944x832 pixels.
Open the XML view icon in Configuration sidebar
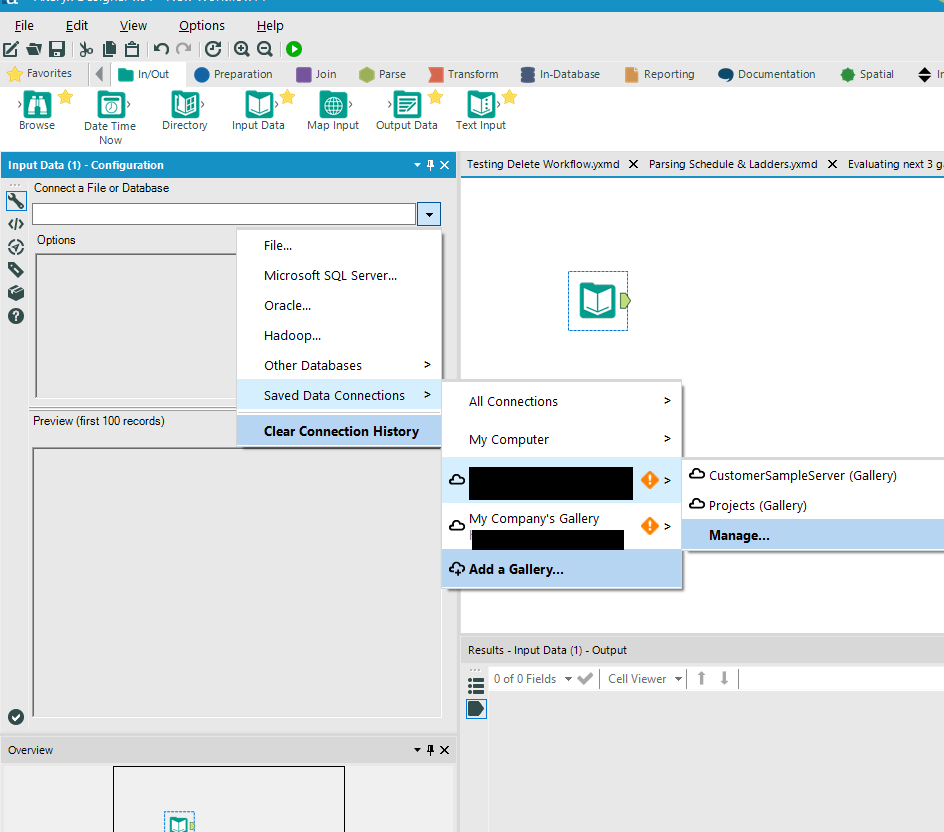pos(16,224)
